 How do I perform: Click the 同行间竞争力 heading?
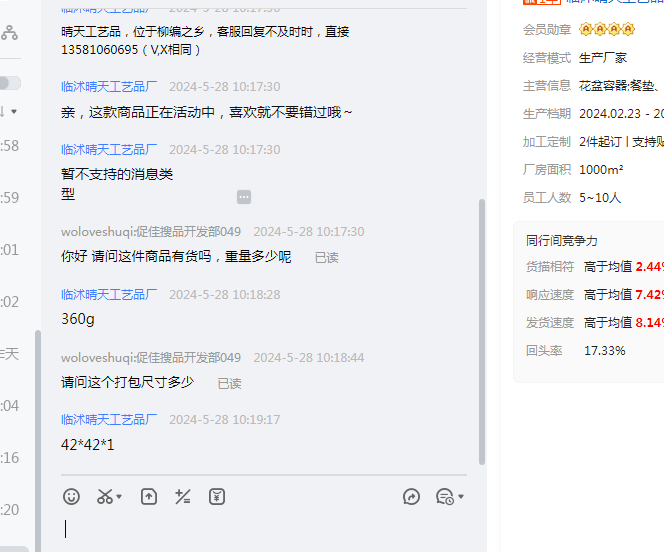pyautogui.click(x=562, y=240)
